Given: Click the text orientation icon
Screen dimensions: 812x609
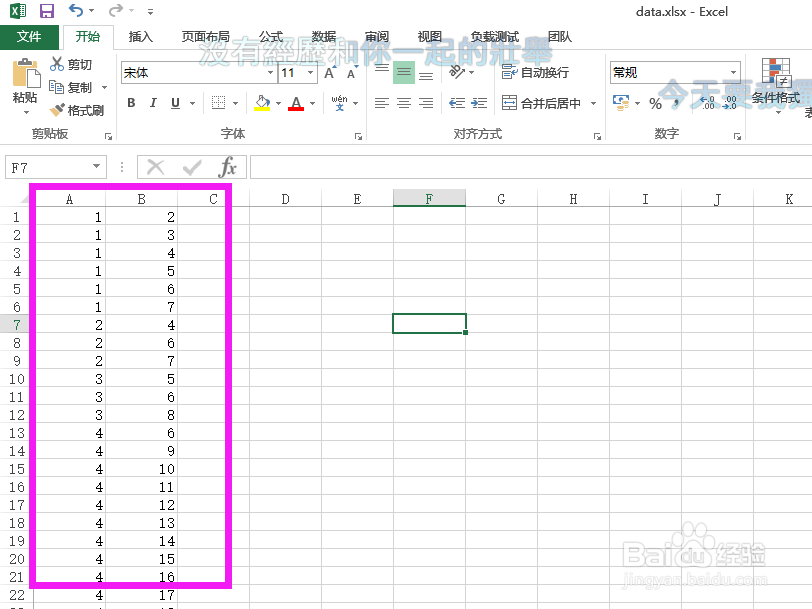Looking at the screenshot, I should click(457, 71).
